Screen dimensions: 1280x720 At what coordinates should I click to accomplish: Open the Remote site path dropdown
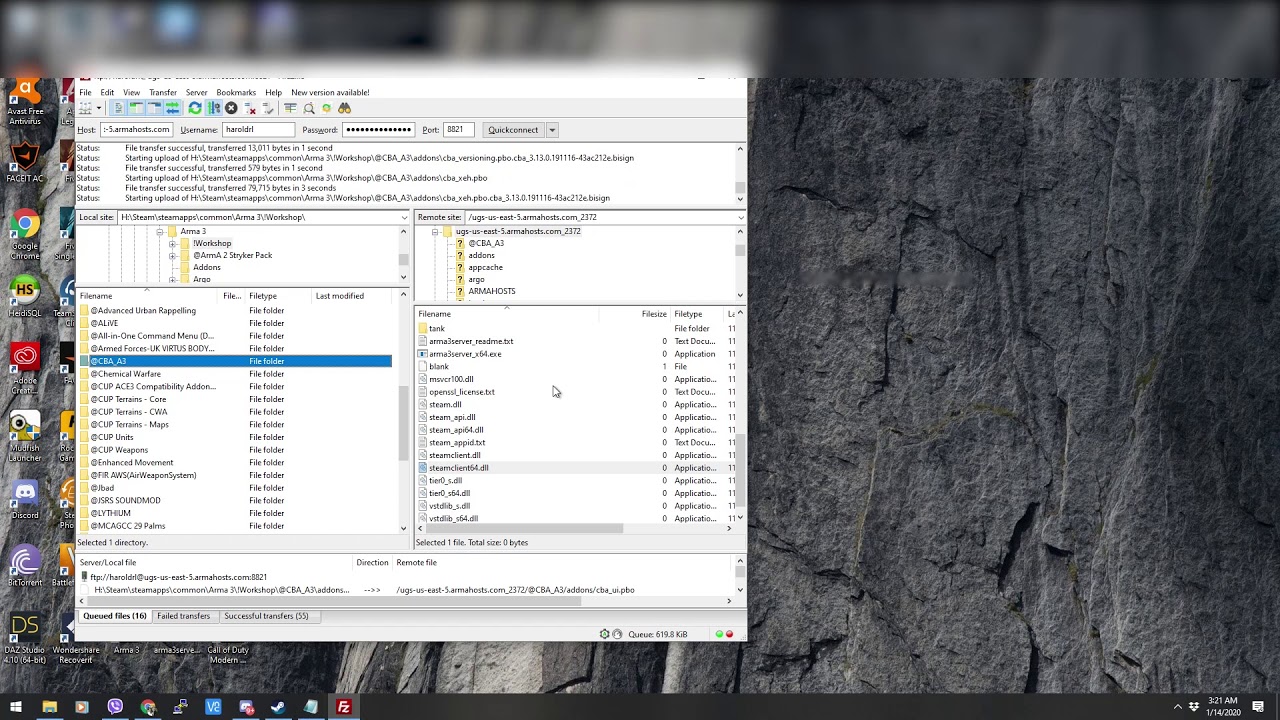740,217
